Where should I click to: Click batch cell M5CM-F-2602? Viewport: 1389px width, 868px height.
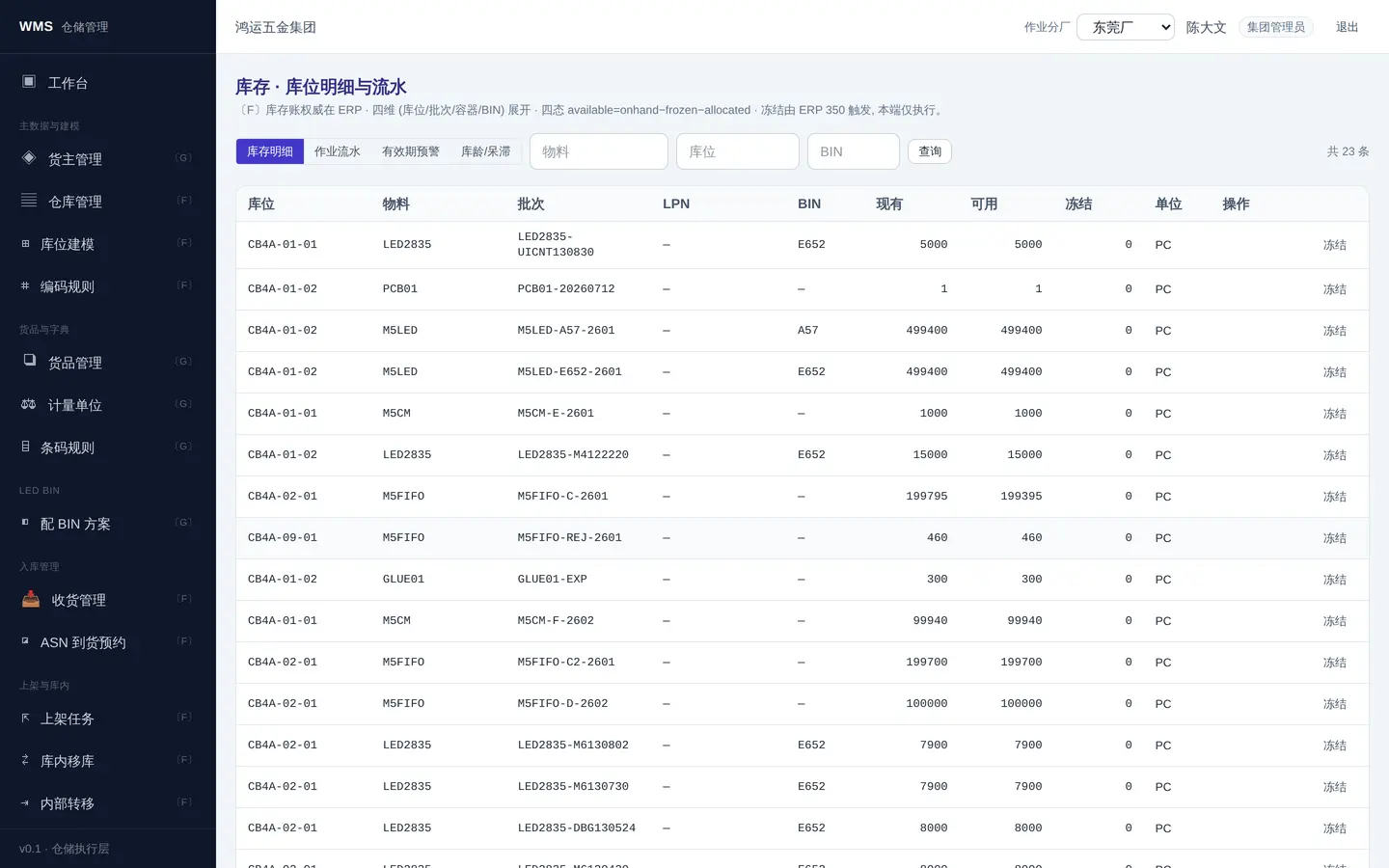tap(556, 621)
